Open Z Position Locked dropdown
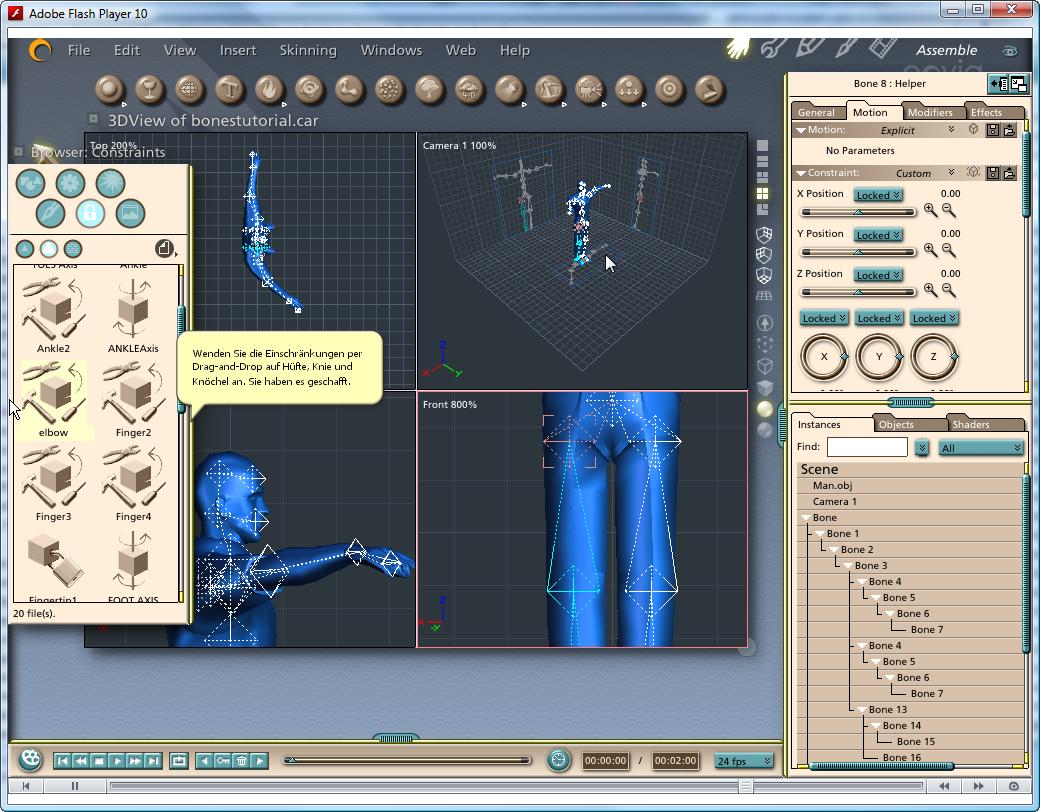 coord(878,275)
